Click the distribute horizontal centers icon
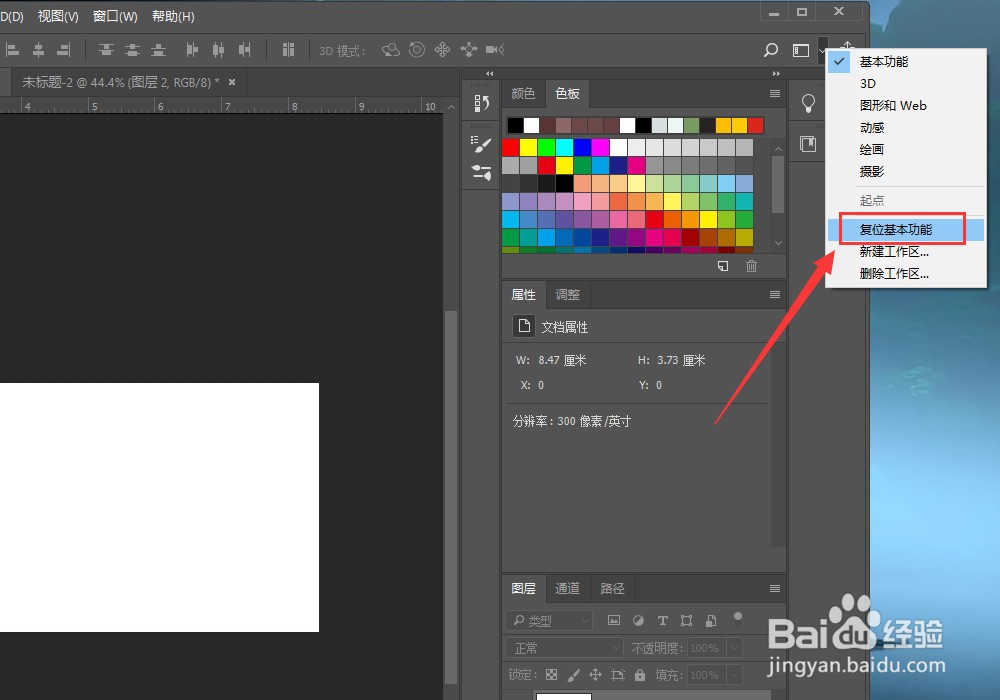 (x=218, y=50)
